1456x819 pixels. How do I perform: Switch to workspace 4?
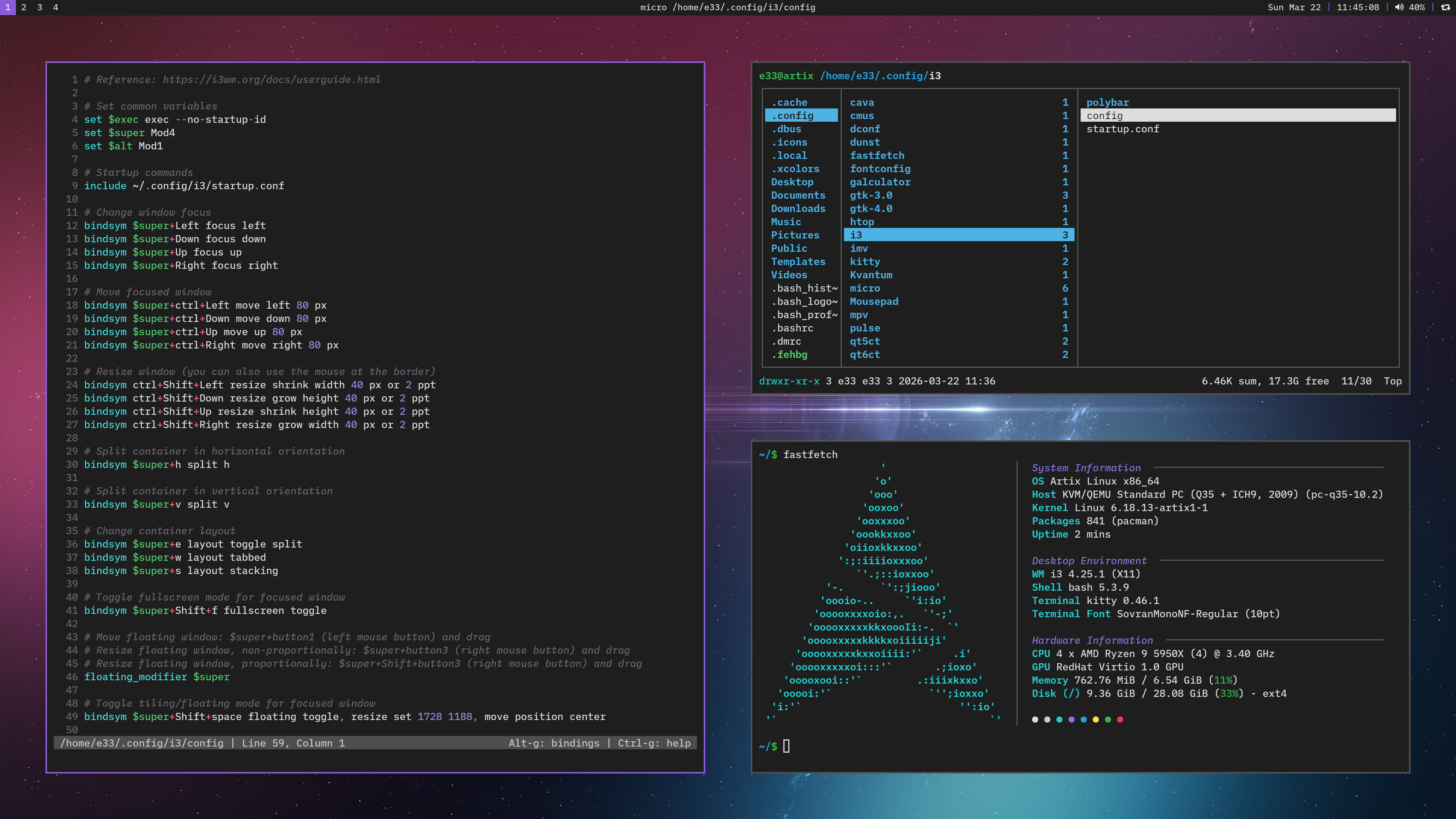click(x=55, y=7)
